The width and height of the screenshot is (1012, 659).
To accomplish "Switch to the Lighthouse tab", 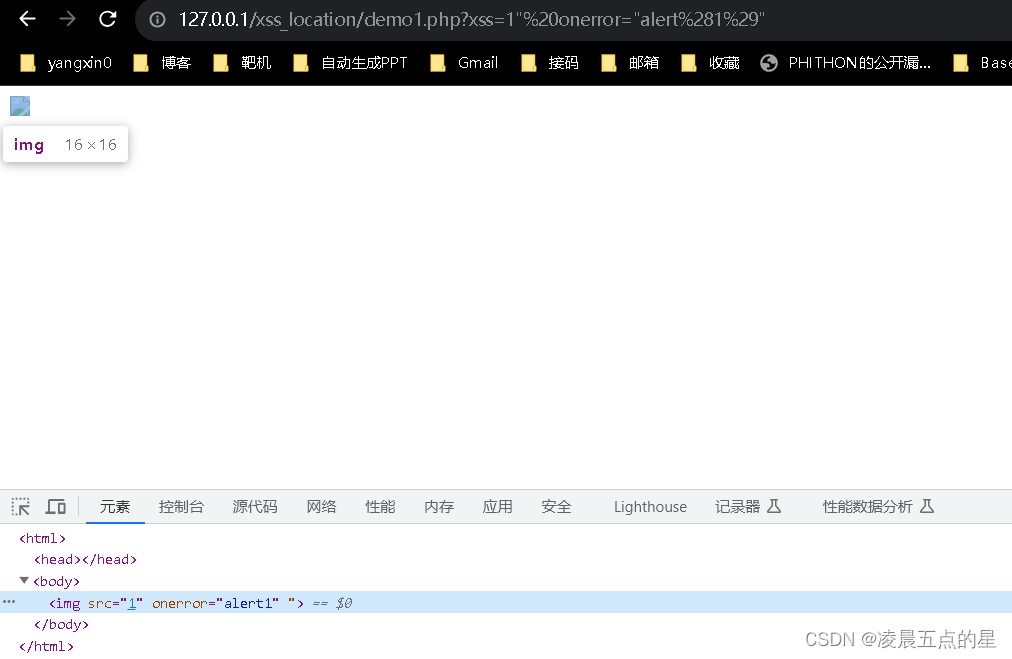I will (649, 506).
